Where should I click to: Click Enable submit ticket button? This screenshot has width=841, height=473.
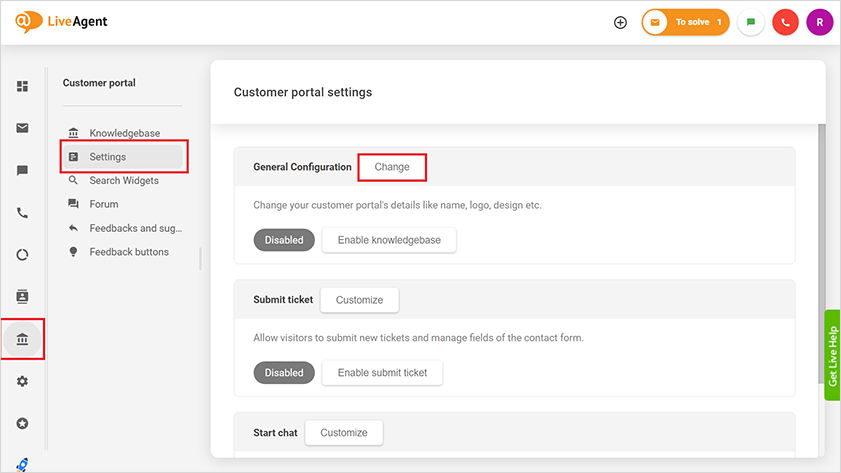[x=382, y=373]
